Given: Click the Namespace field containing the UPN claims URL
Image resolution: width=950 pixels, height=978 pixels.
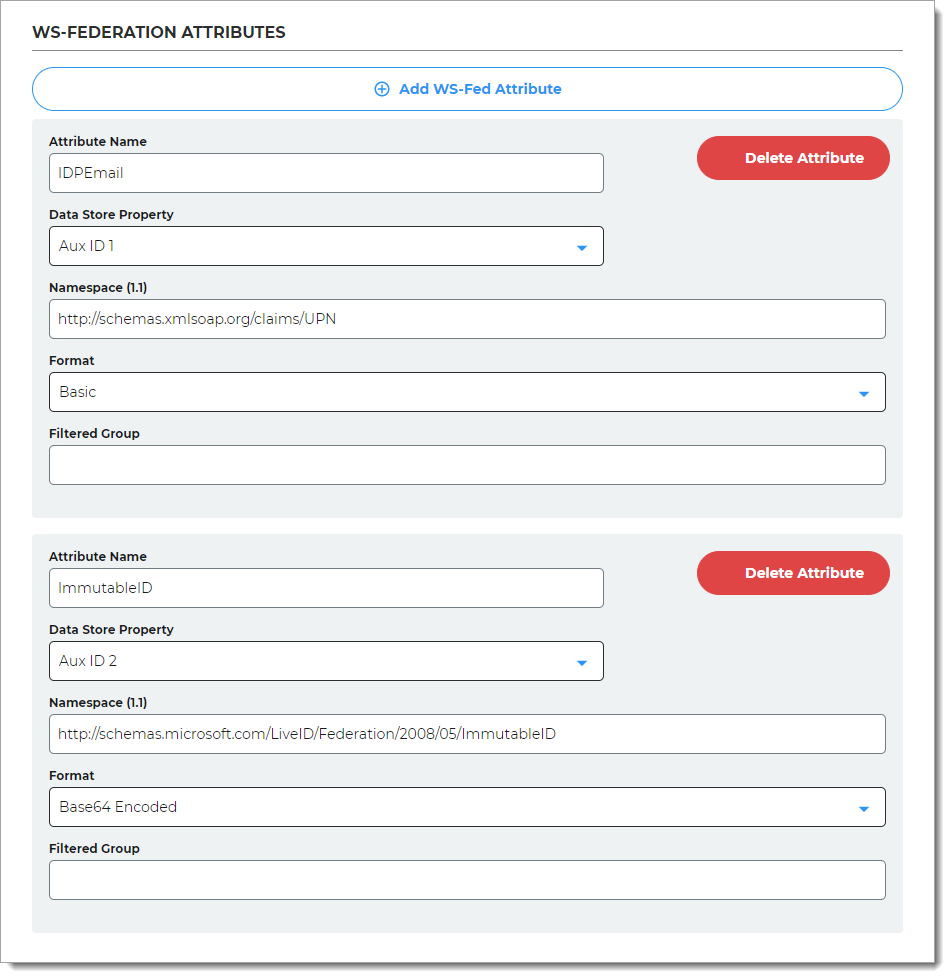Looking at the screenshot, I should click(467, 319).
